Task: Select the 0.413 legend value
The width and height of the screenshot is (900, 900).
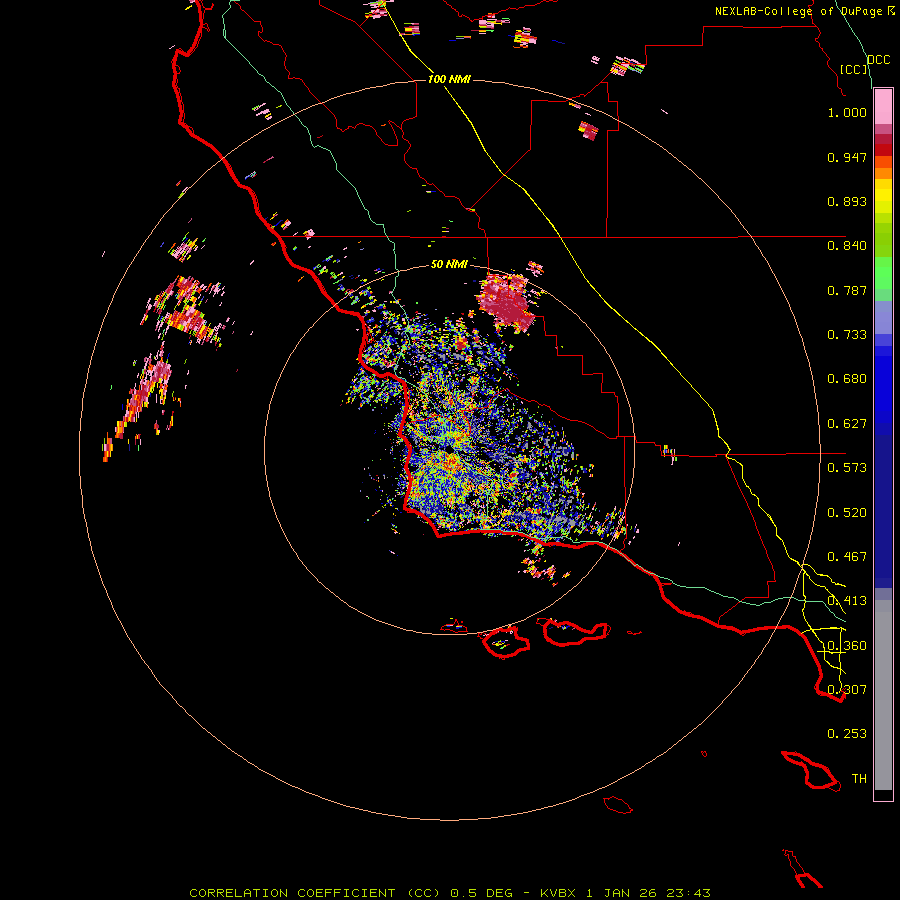Action: [x=847, y=601]
